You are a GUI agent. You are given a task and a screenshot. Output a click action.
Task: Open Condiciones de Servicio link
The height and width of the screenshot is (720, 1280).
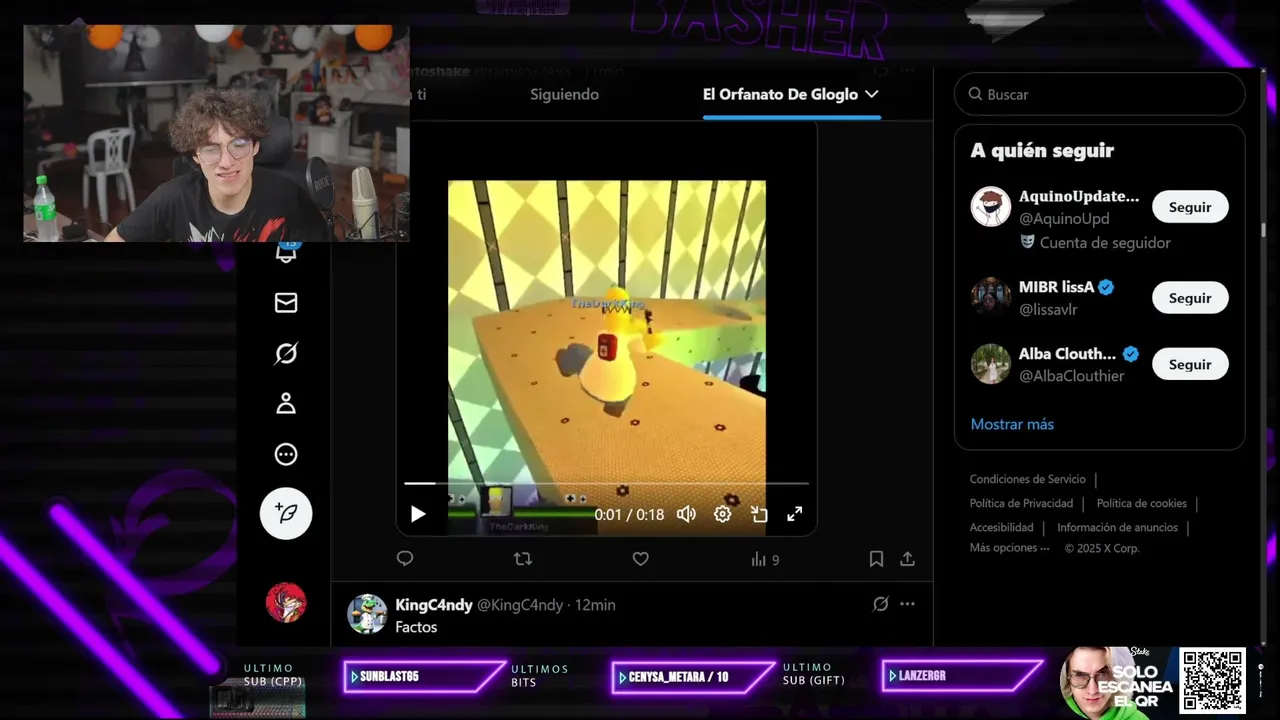pos(1027,479)
